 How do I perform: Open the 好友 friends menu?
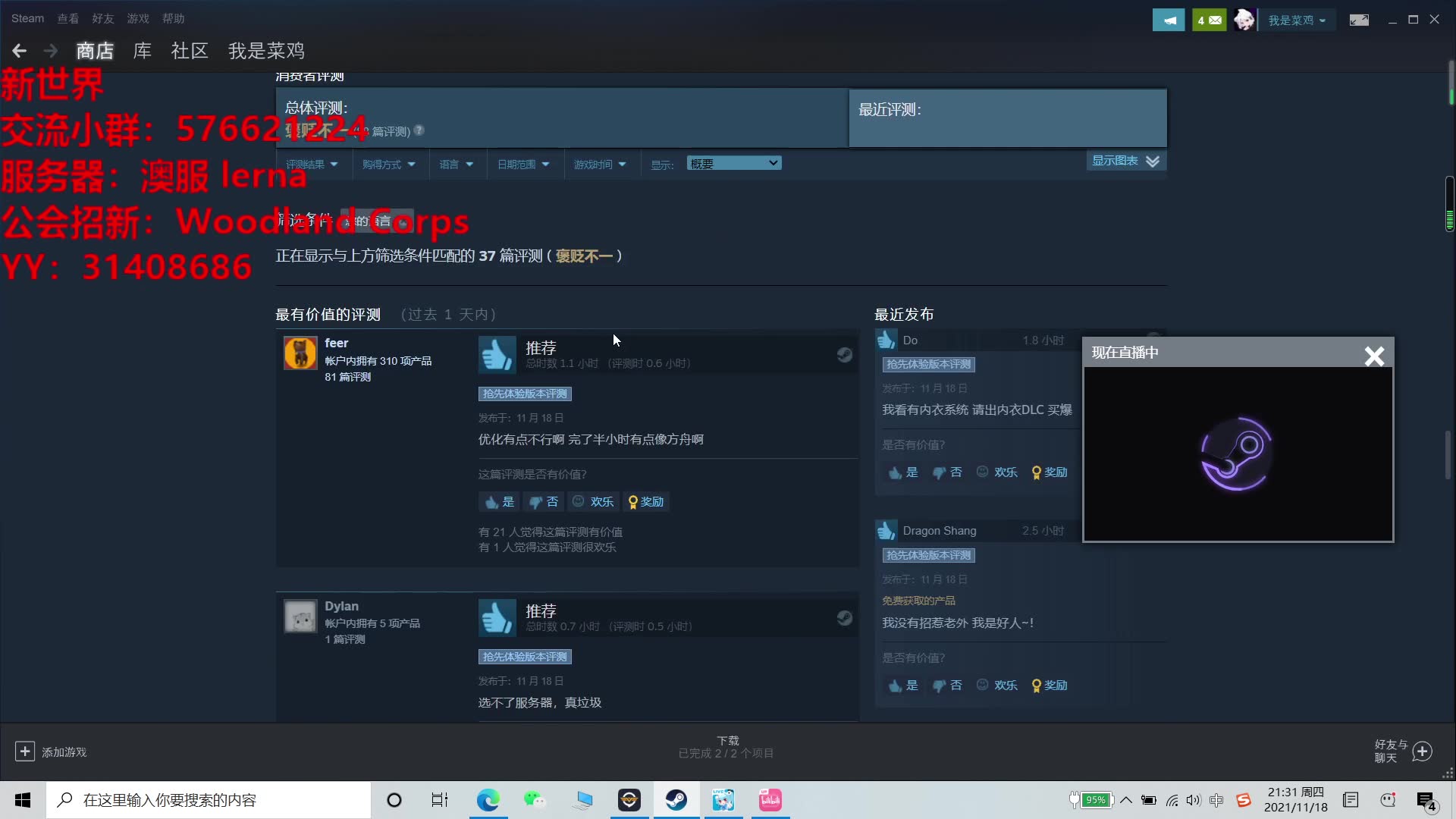click(102, 18)
